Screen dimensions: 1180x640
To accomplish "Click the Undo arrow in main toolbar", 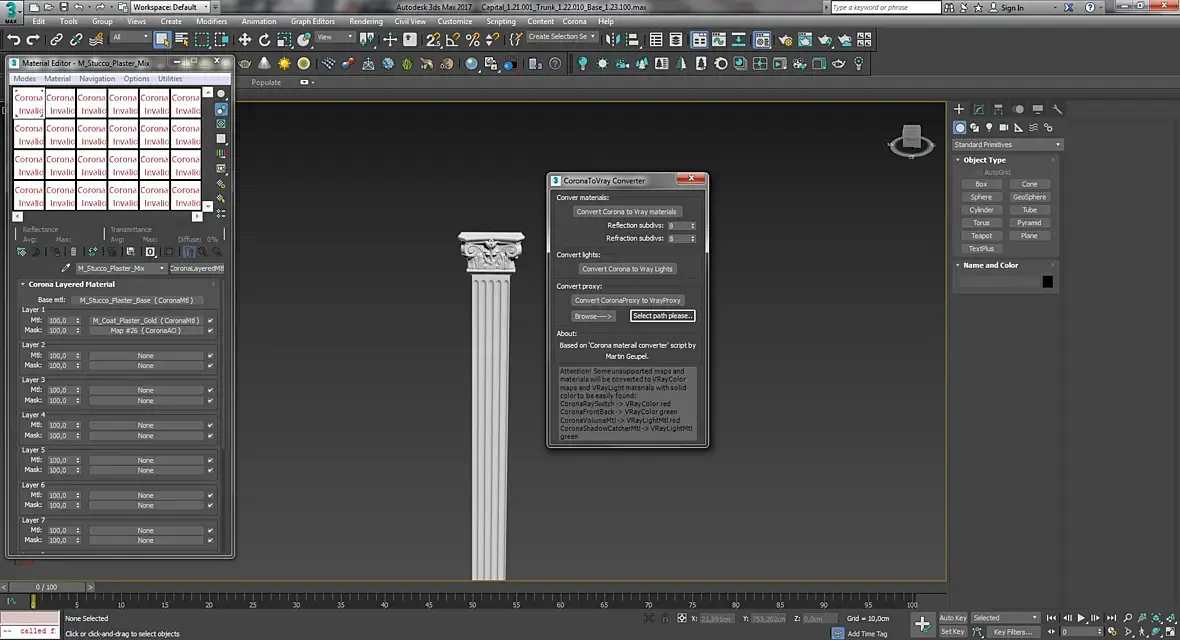I will click(14, 40).
